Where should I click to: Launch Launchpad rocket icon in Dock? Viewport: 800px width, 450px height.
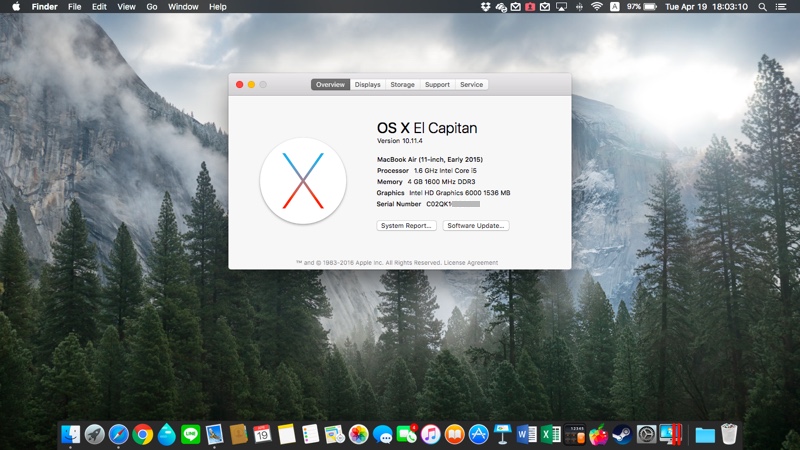[94, 435]
